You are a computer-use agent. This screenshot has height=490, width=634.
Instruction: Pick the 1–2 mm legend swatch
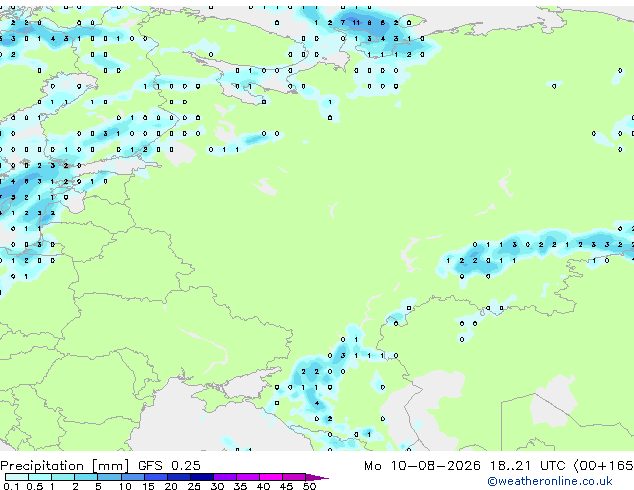pyautogui.click(x=63, y=477)
